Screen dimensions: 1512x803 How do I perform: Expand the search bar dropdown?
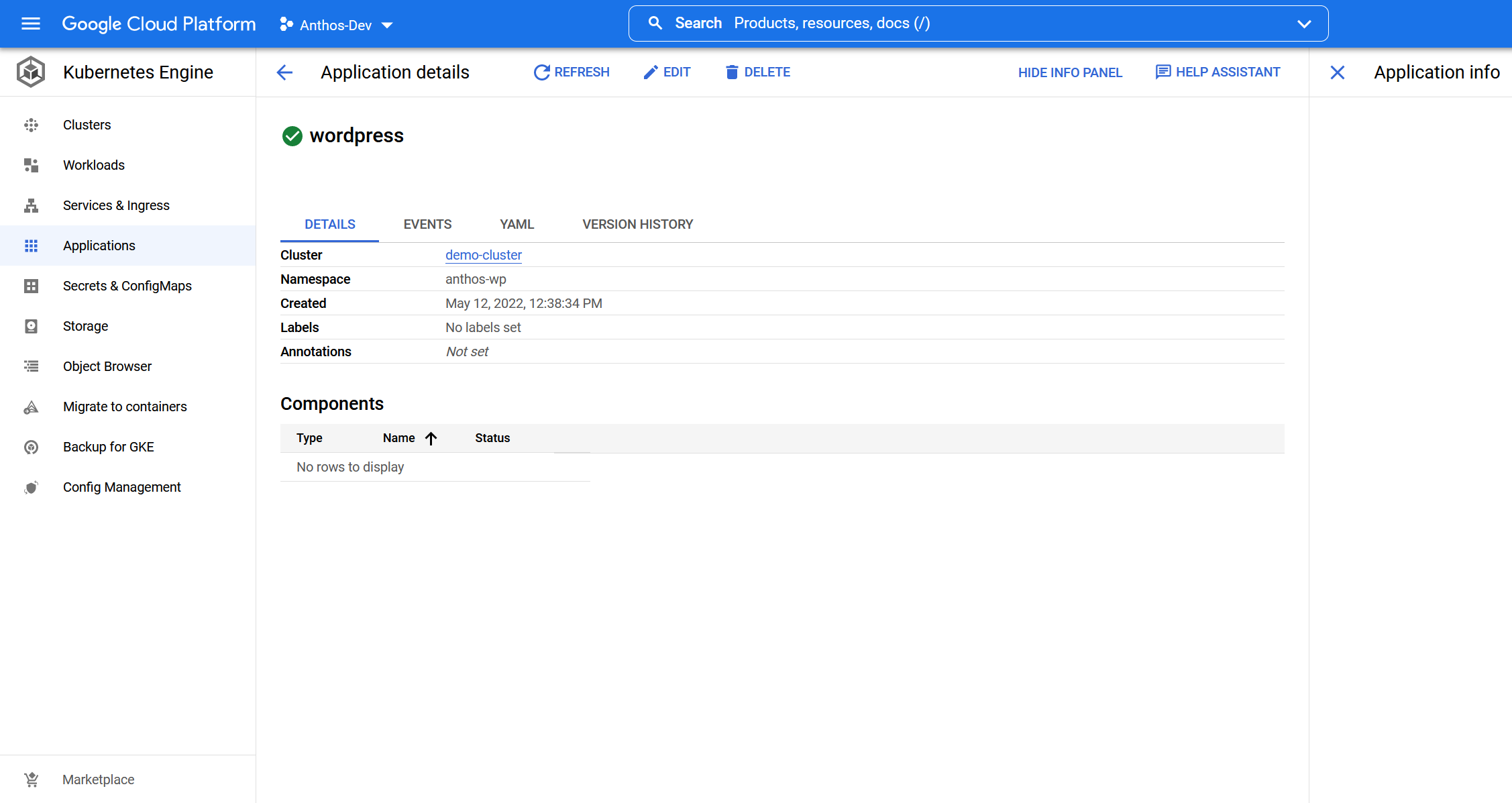click(x=1304, y=22)
